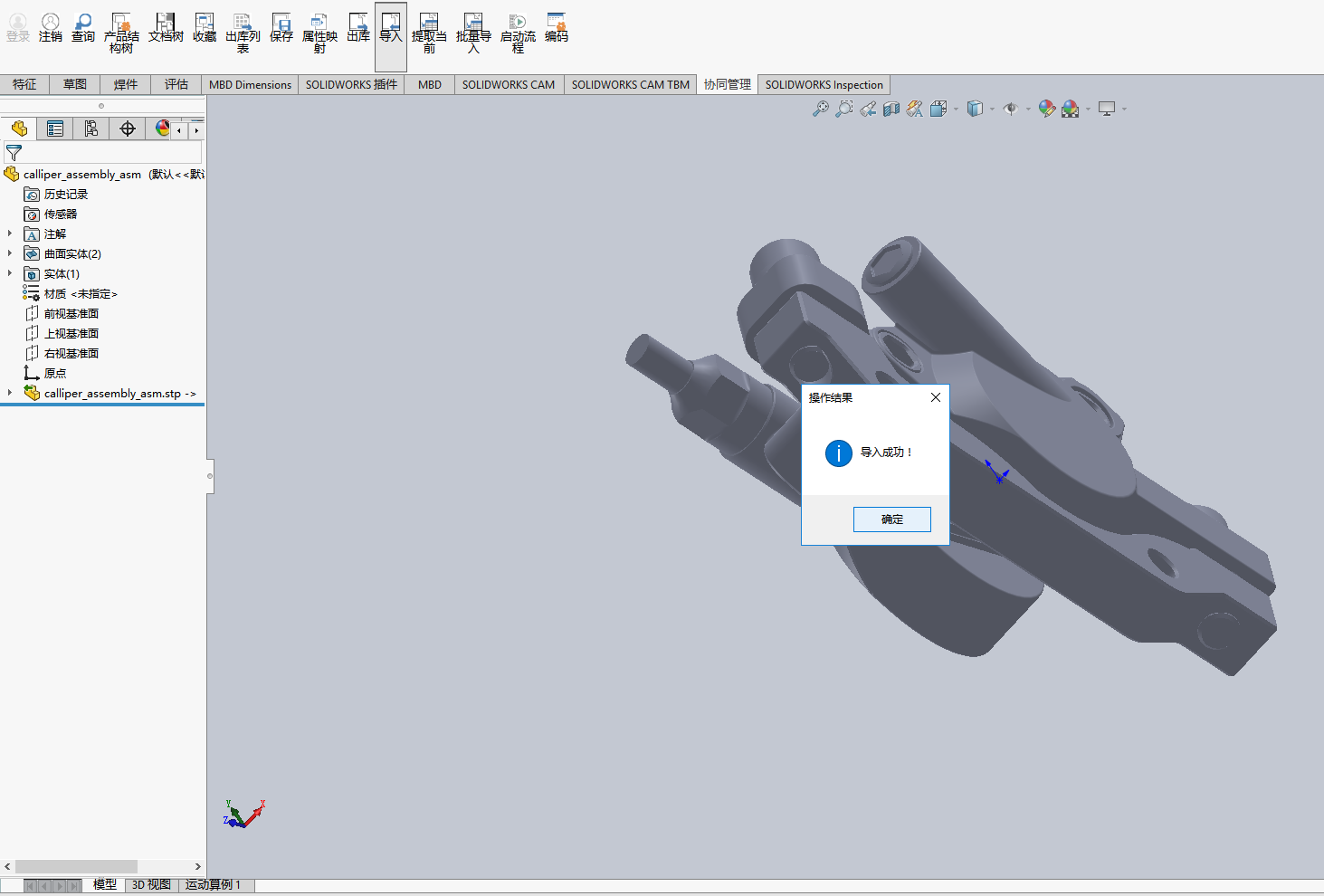Select 前视基准面 in the feature tree
The image size is (1324, 896).
coord(71,313)
